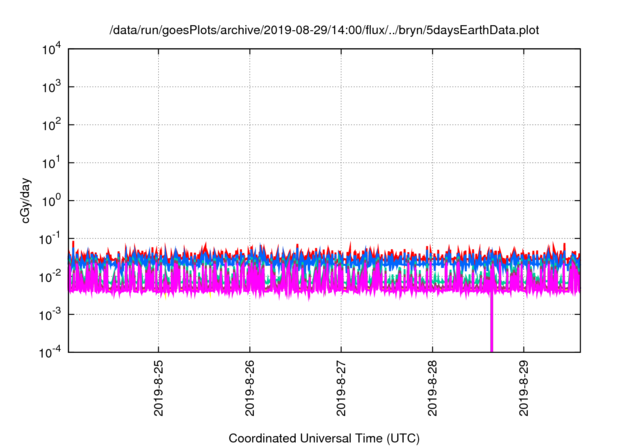Image resolution: width=640 pixels, height=448 pixels.
Task: Click the Coordinated Universal Time (UTC) axis label
Action: pos(325,438)
